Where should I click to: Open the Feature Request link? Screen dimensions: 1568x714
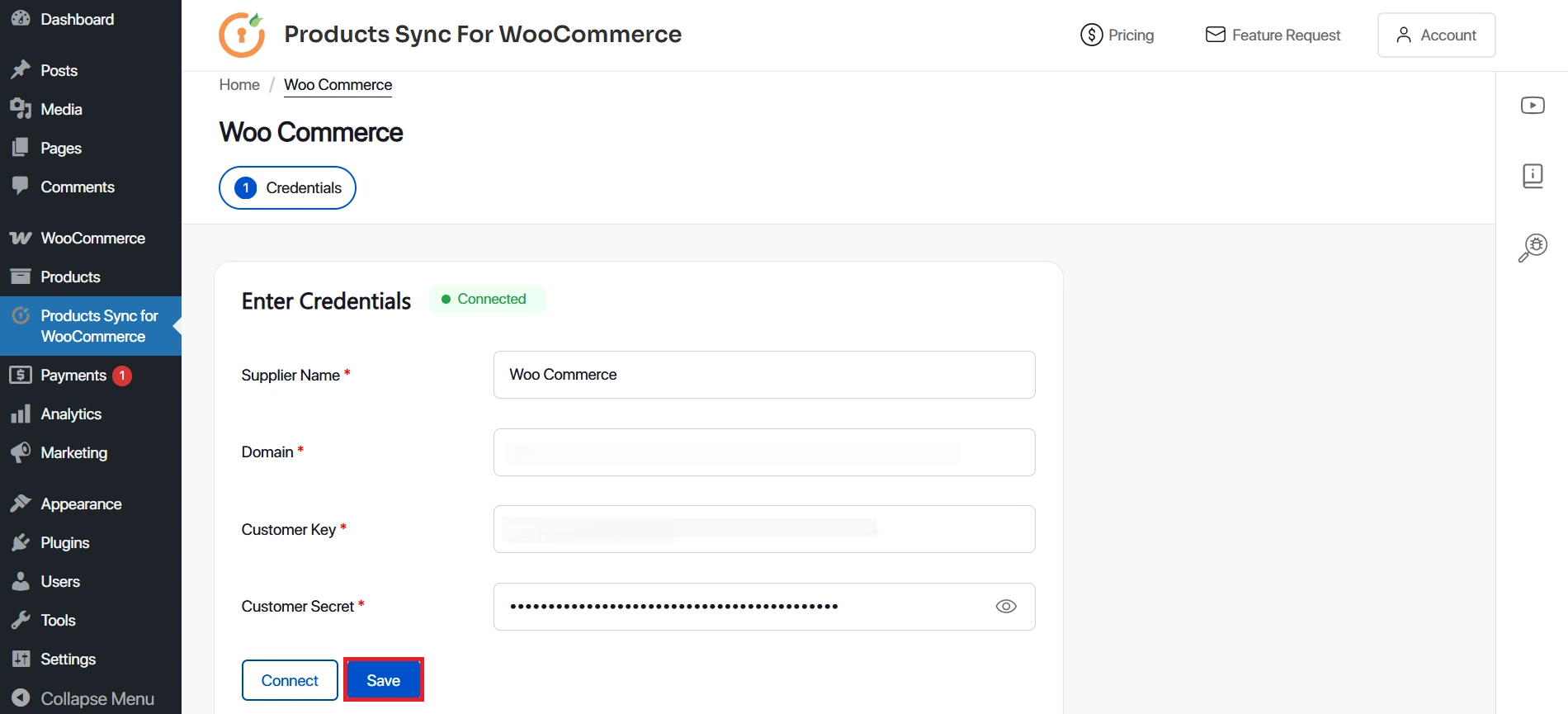tap(1273, 35)
